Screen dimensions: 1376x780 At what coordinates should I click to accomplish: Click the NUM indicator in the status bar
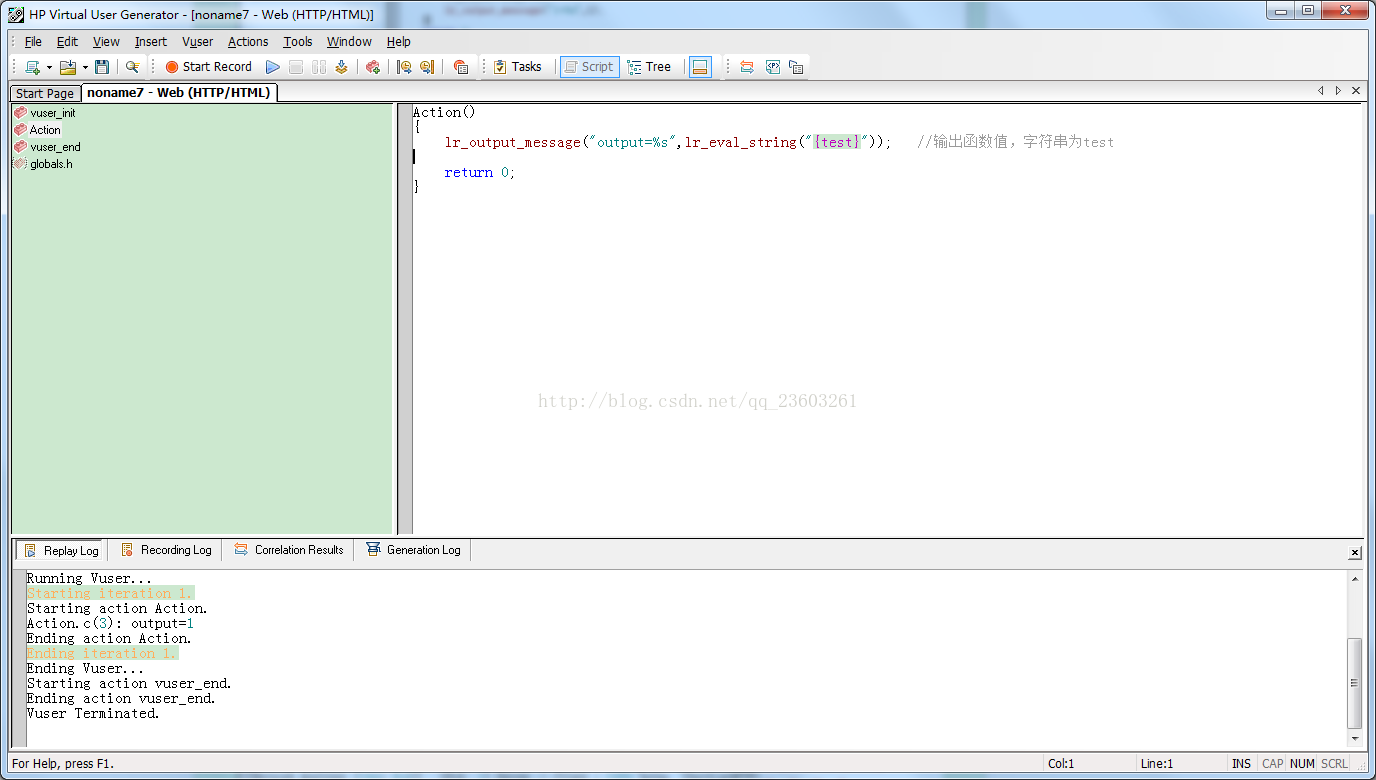pyautogui.click(x=1302, y=764)
